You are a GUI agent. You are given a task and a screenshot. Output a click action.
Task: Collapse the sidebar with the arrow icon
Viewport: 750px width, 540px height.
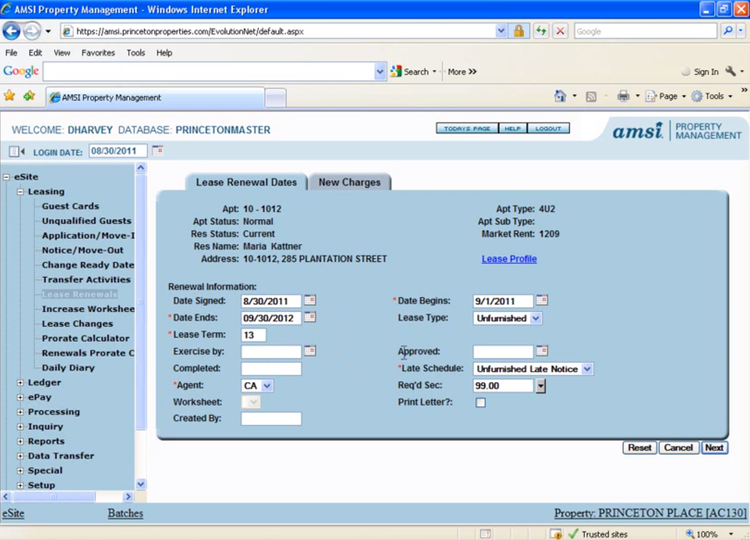point(17,152)
